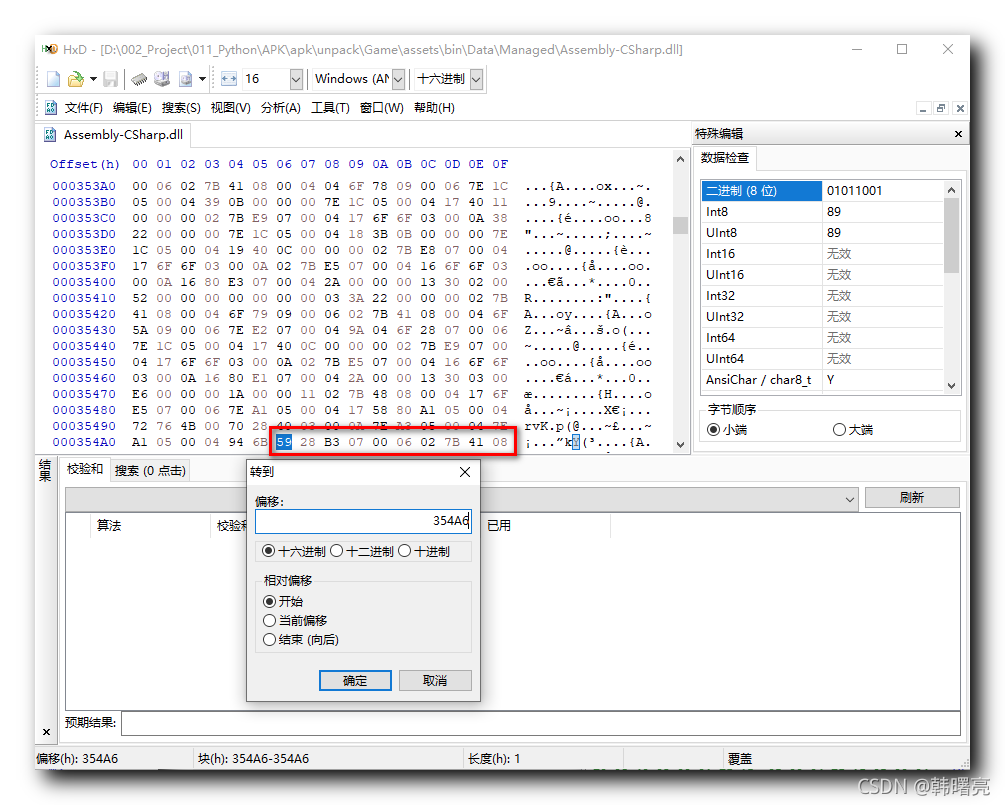Click the UInt8 row label
Image resolution: width=1005 pixels, height=805 pixels.
pyautogui.click(x=721, y=233)
